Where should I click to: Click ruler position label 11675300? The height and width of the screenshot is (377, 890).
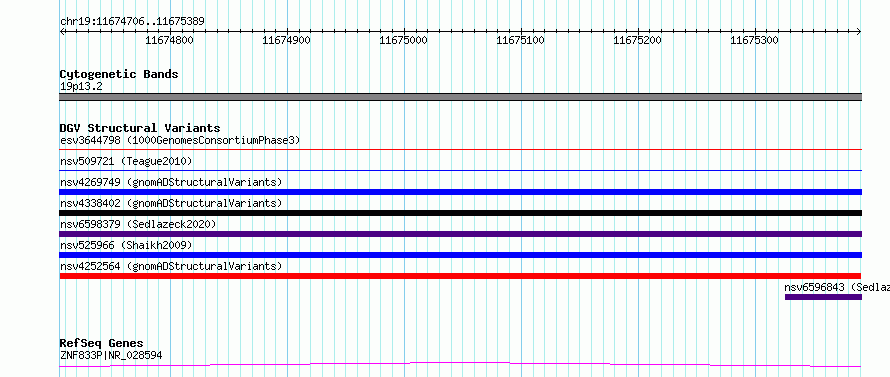coord(754,40)
